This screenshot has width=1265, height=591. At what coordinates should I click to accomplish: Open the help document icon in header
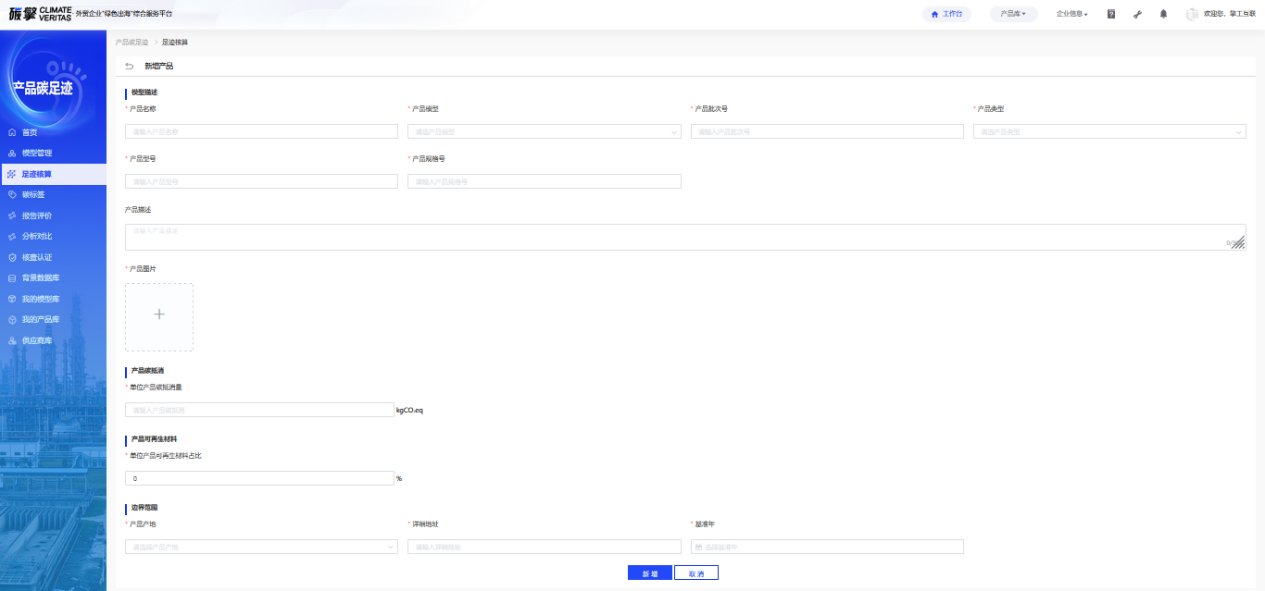(1111, 14)
